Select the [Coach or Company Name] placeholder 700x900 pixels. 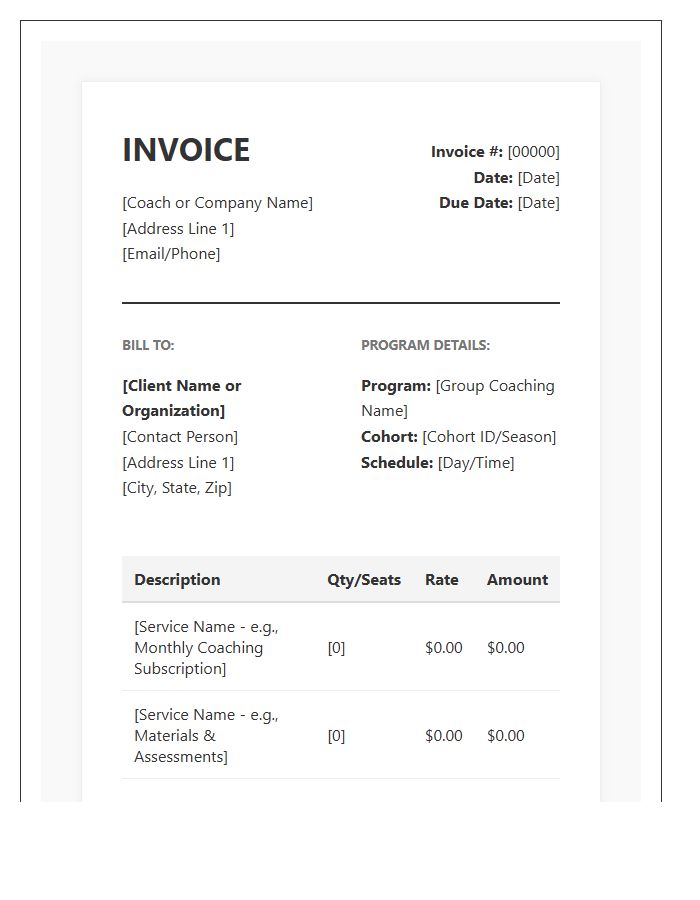(217, 203)
